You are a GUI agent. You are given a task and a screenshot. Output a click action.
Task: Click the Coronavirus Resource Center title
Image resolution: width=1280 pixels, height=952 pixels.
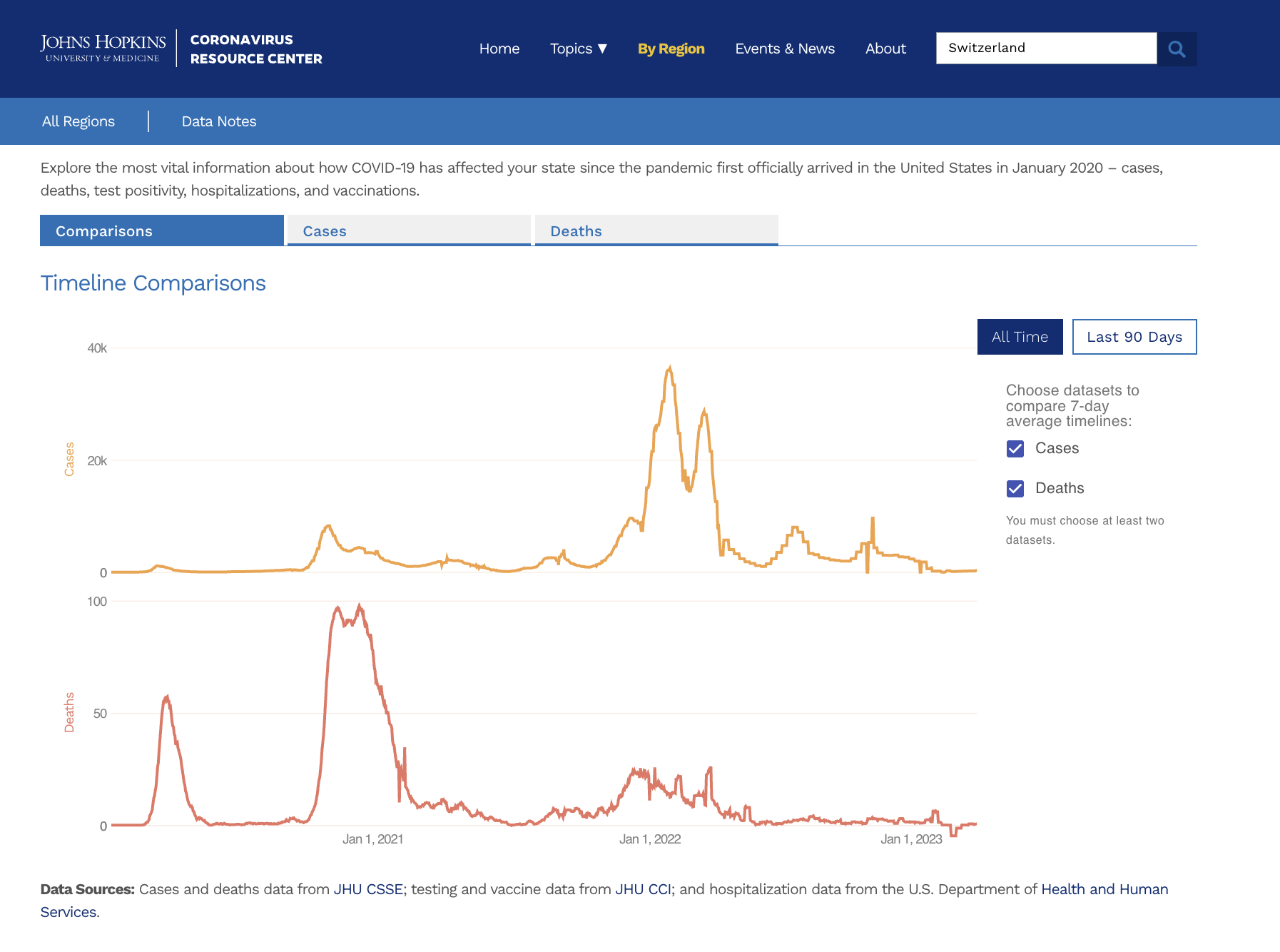point(255,49)
